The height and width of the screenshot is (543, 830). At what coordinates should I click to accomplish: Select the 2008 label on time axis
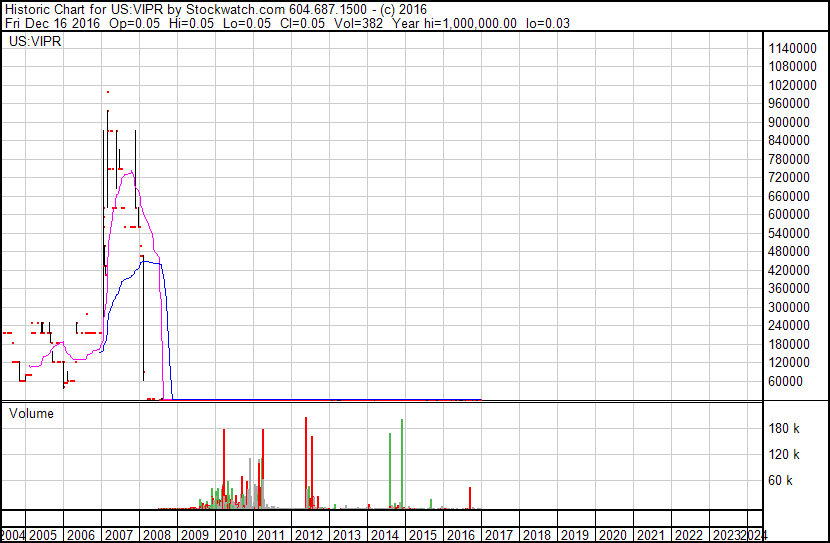click(157, 535)
